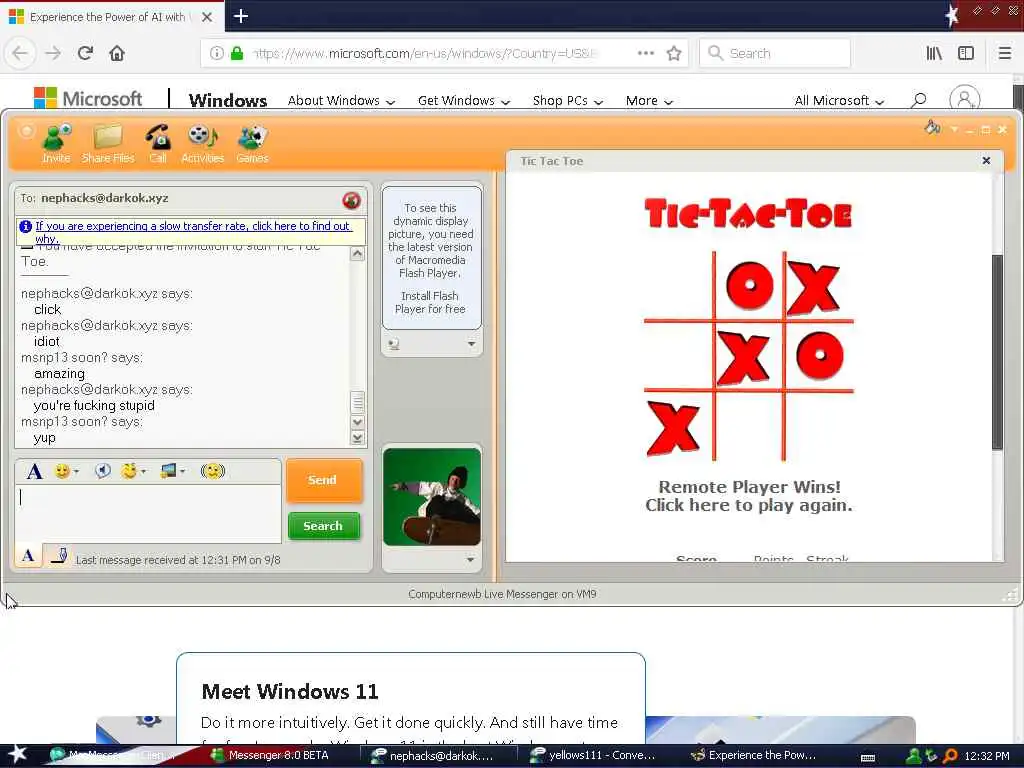The height and width of the screenshot is (768, 1024).
Task: Open a new Firefox tab
Action: click(240, 16)
